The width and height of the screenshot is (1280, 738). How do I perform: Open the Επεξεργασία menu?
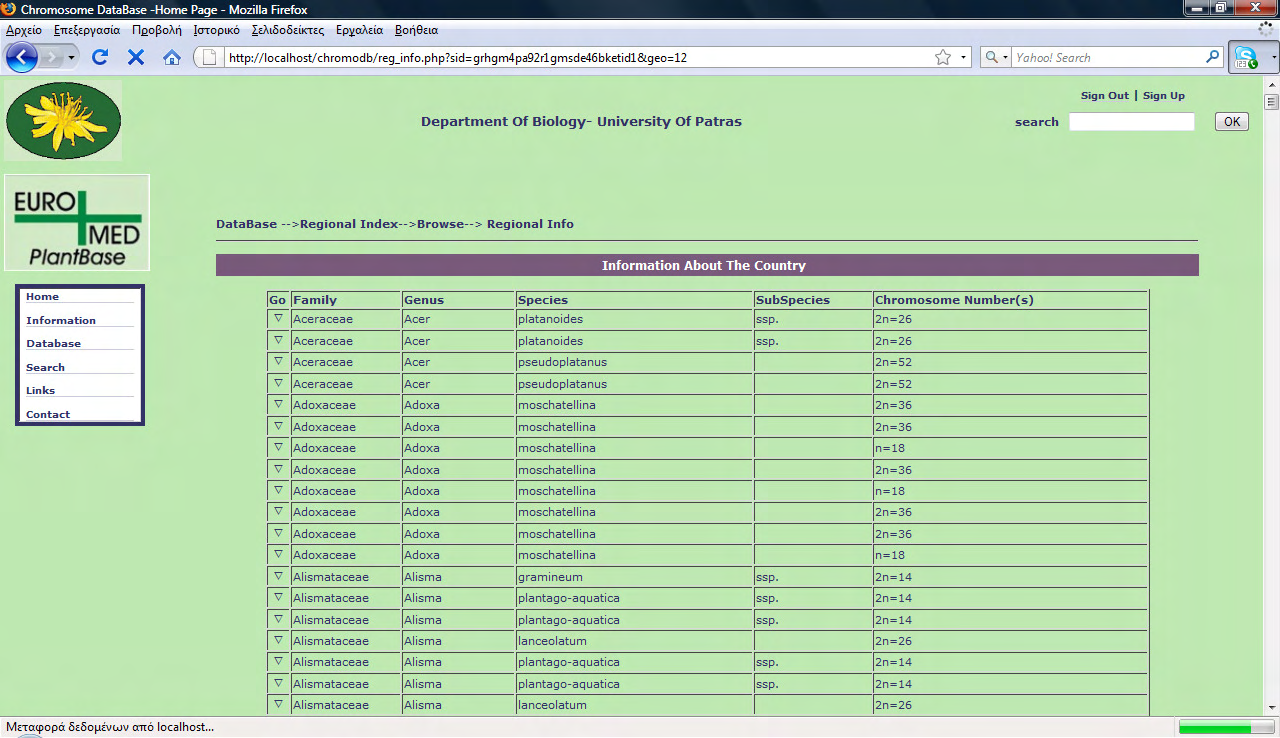(87, 30)
